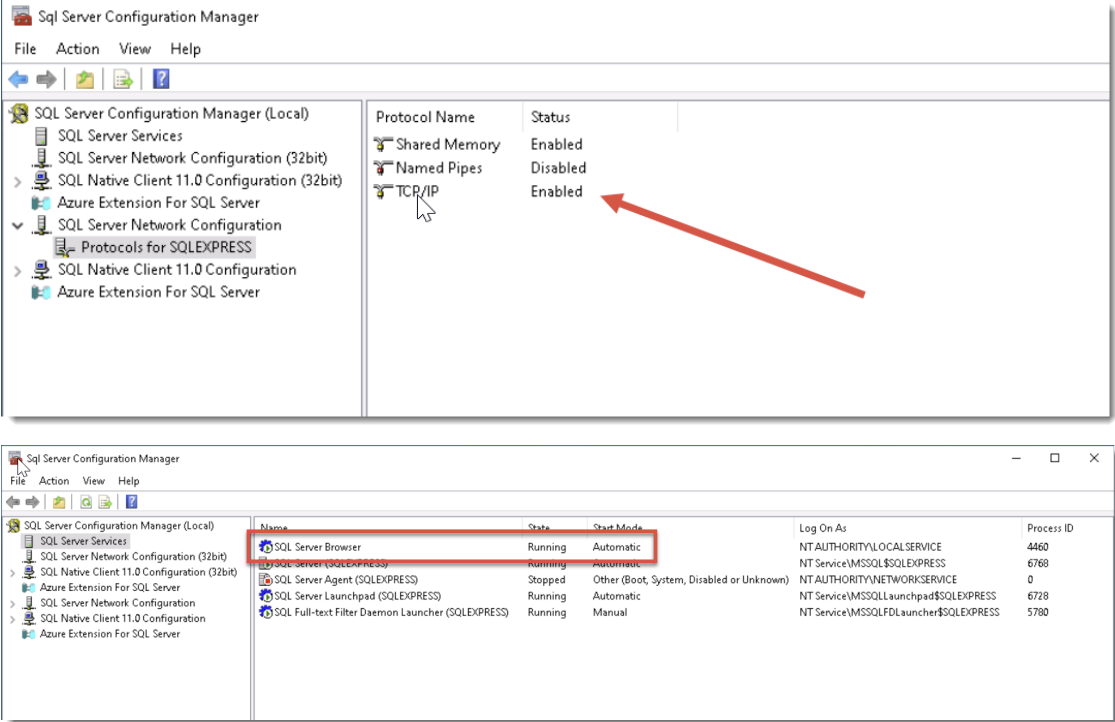This screenshot has width=1115, height=722.
Task: Open View menu in bottom window
Action: point(93,481)
